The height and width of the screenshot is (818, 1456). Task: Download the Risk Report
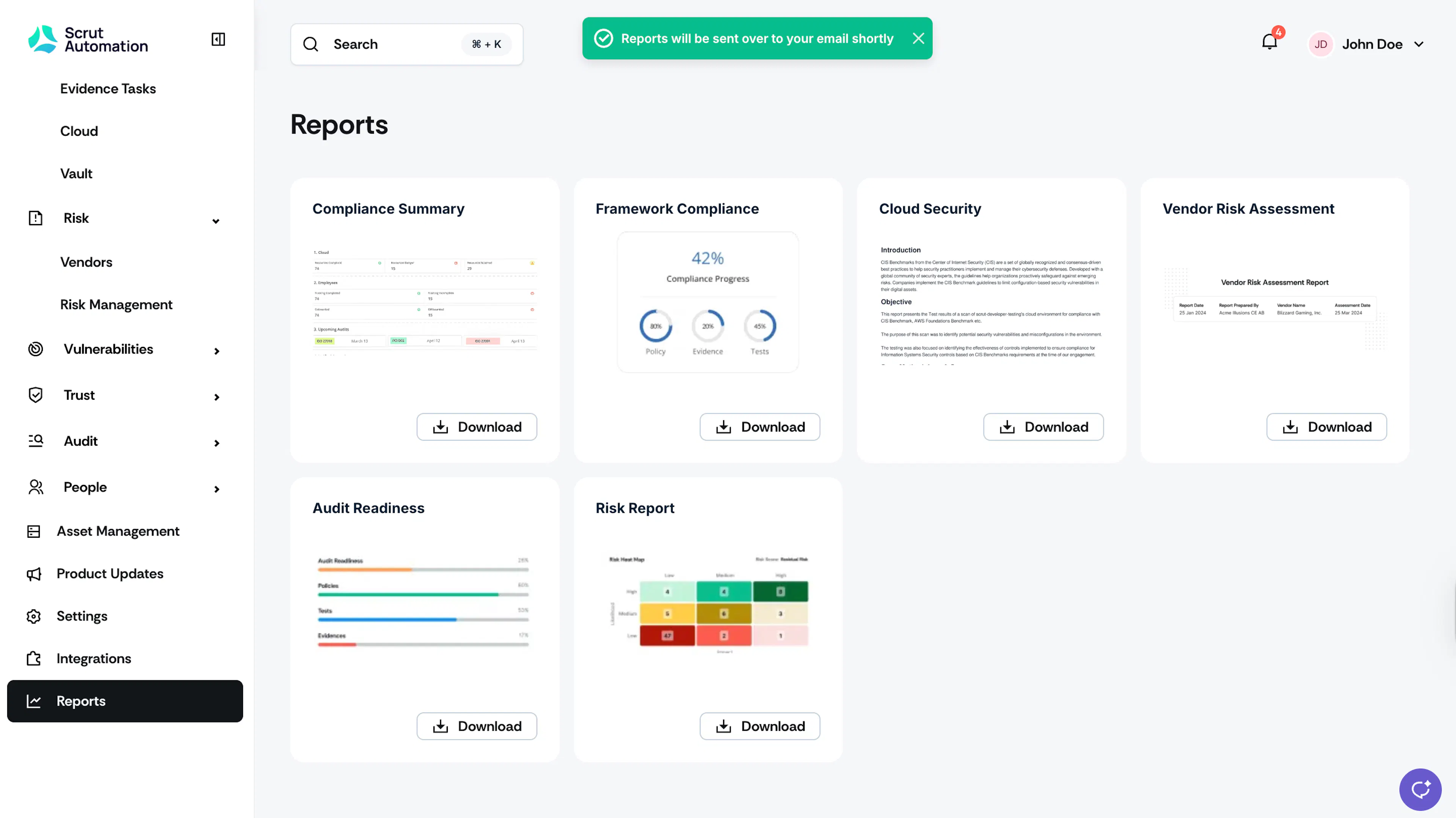[759, 726]
